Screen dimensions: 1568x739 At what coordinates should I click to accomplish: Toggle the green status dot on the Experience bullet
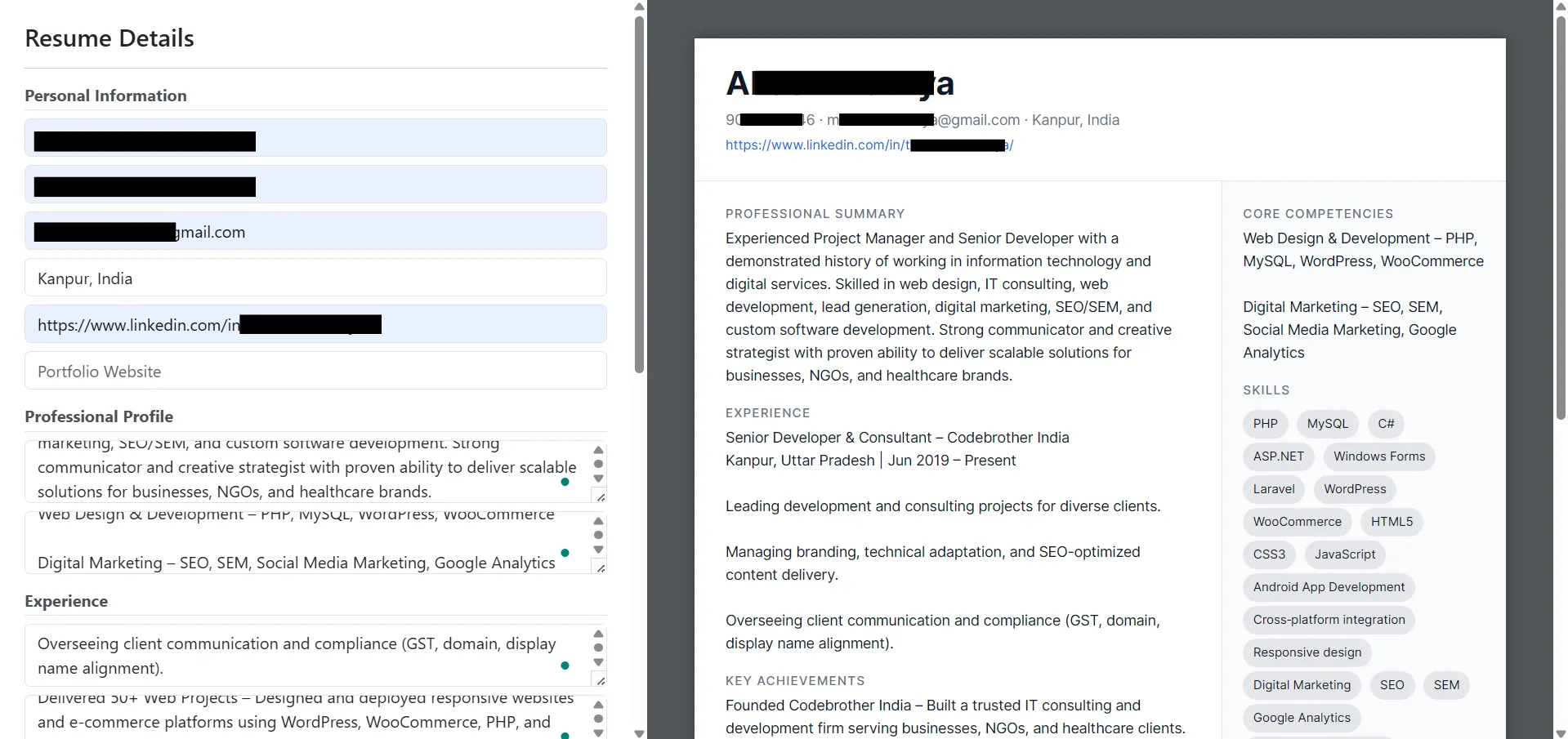point(564,666)
